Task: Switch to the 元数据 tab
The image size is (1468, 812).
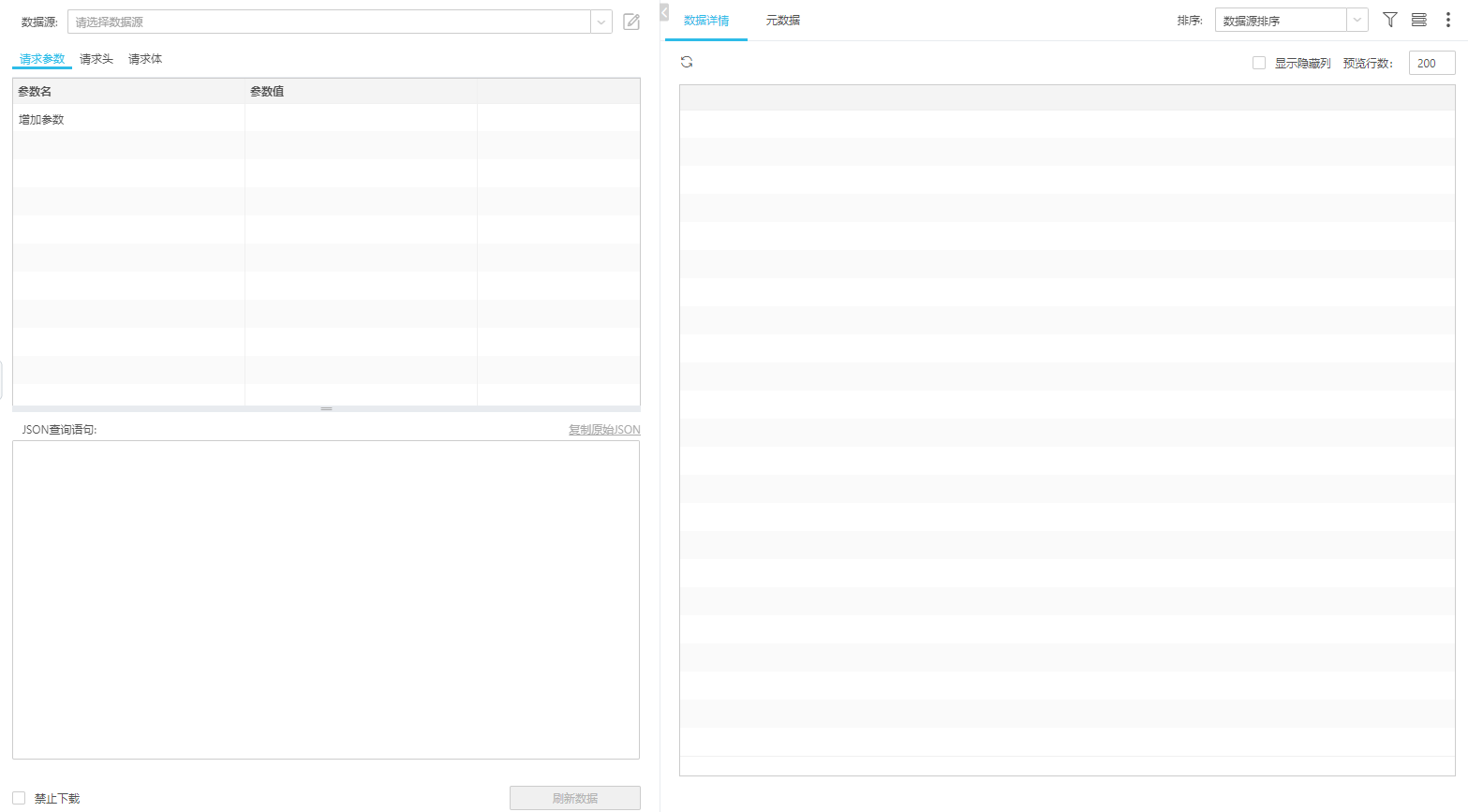Action: click(782, 19)
